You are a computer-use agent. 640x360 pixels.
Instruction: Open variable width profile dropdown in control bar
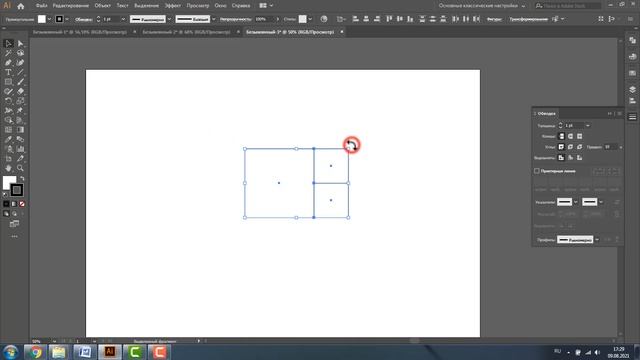(169, 19)
